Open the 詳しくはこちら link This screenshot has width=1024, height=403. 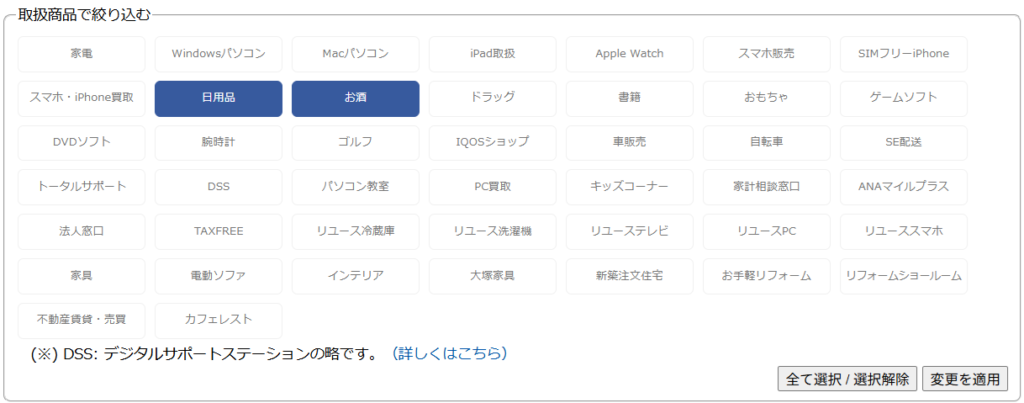point(449,353)
